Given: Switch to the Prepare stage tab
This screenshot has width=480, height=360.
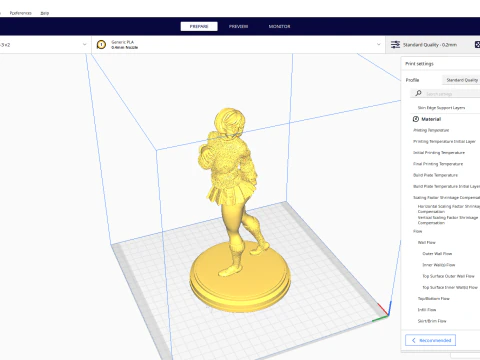Looking at the screenshot, I should 199,26.
